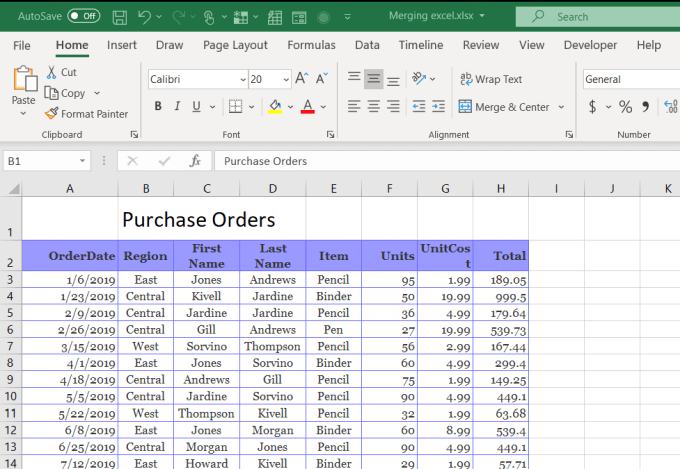
Task: Click the Percent Style icon
Action: pyautogui.click(x=625, y=107)
